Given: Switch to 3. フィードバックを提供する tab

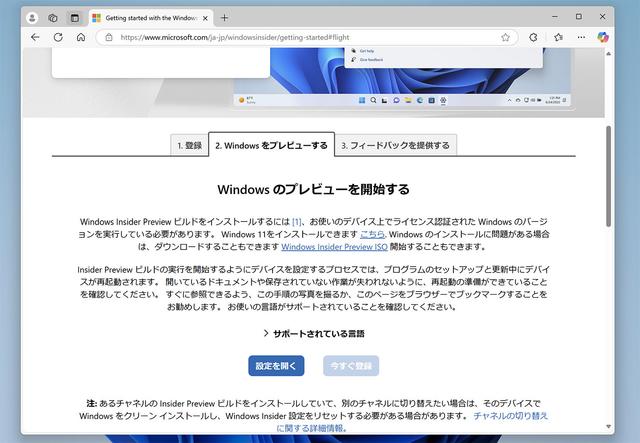Looking at the screenshot, I should coord(396,145).
